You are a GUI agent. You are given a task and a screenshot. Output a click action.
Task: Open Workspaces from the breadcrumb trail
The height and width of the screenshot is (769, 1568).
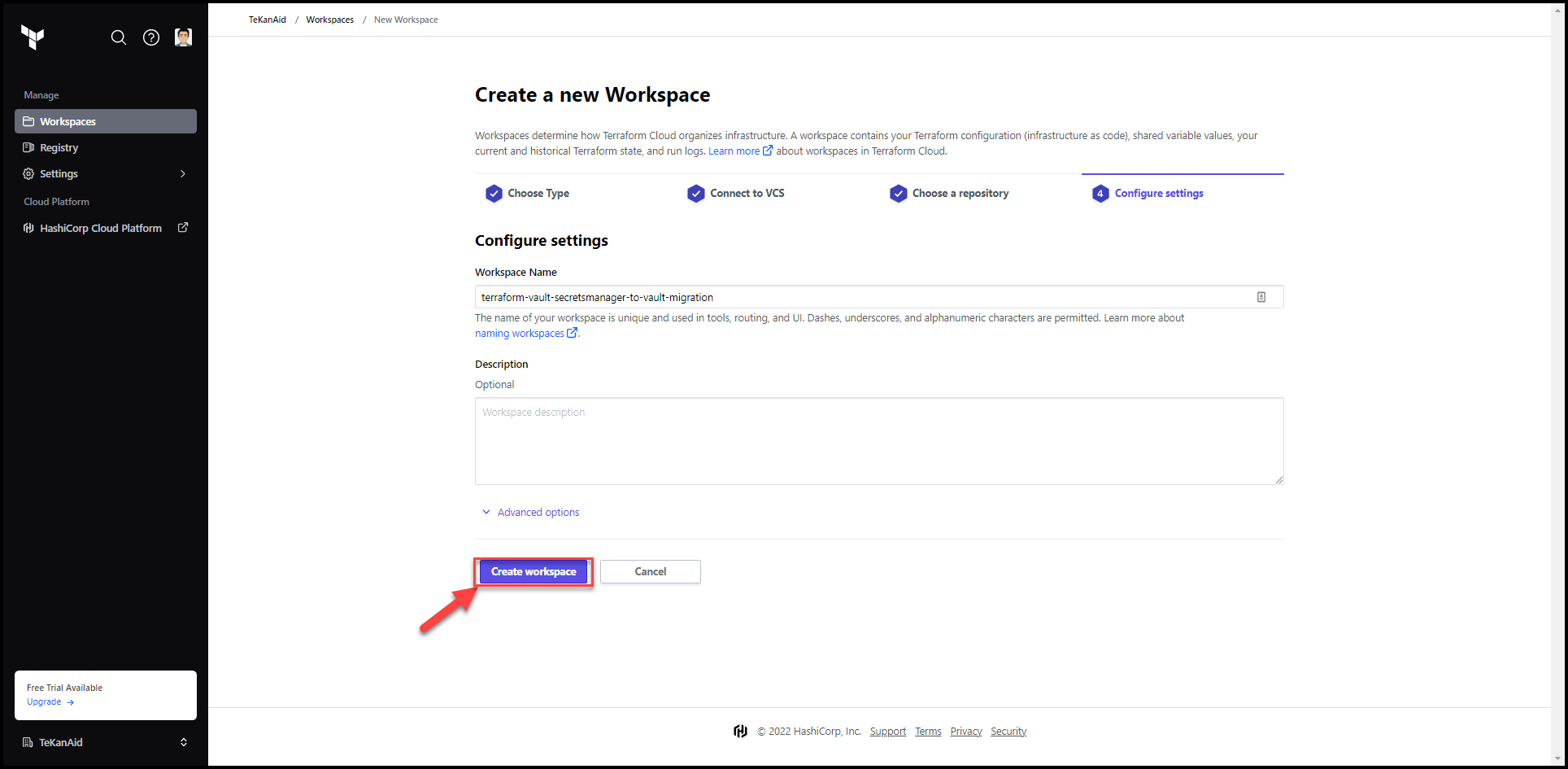click(329, 19)
